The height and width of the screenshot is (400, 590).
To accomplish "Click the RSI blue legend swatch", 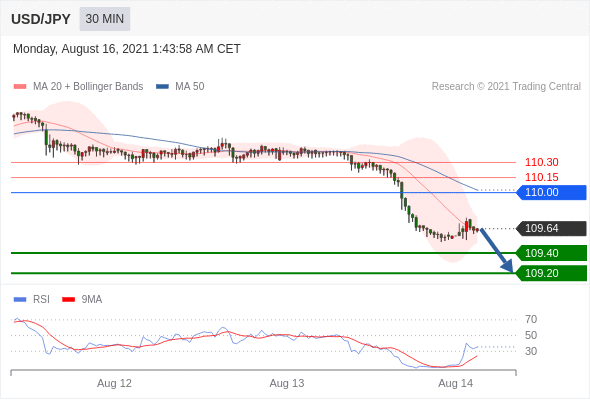I will click(x=20, y=300).
